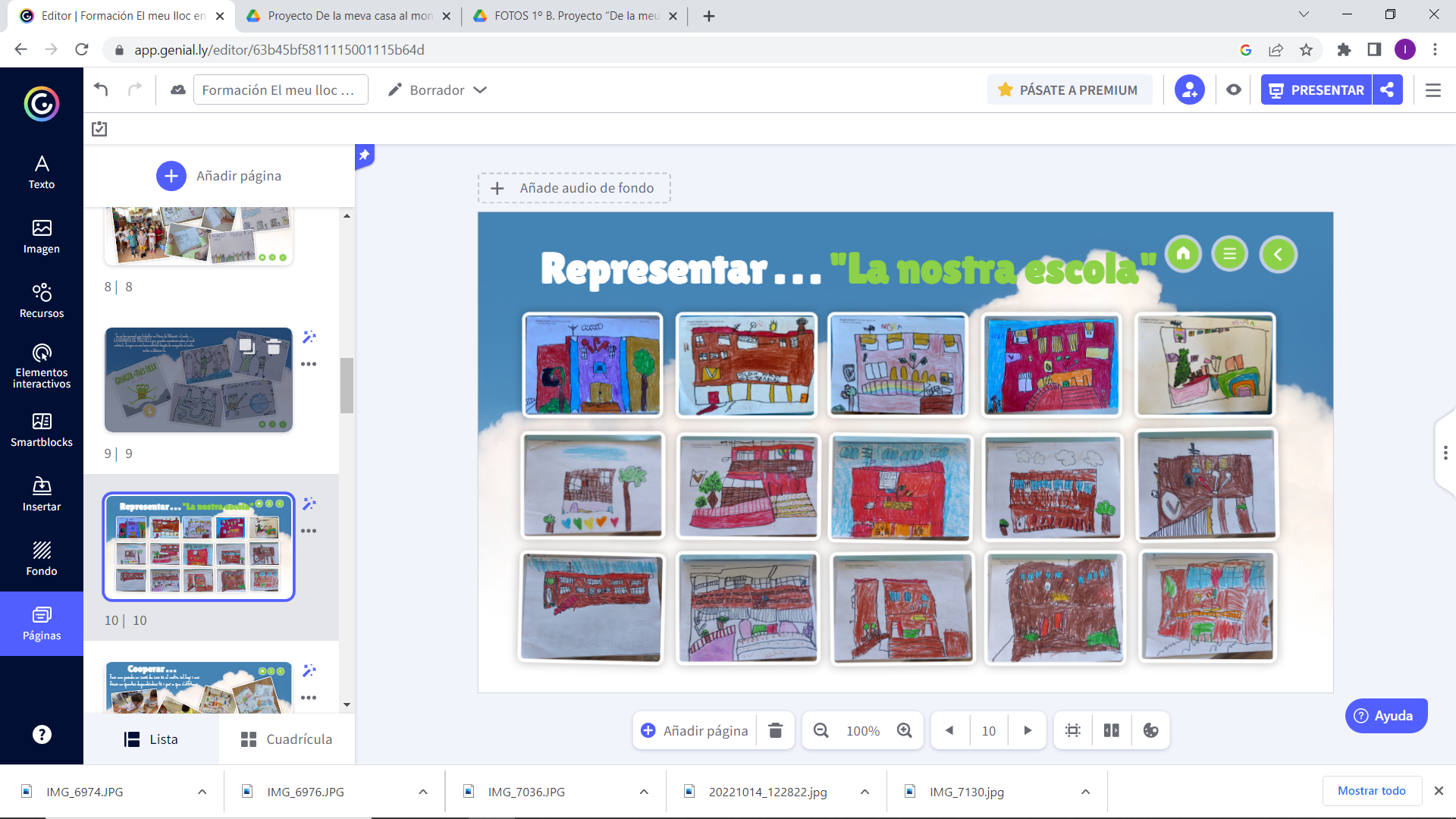Delete page using trash icon
The image size is (1456, 819).
point(775,730)
